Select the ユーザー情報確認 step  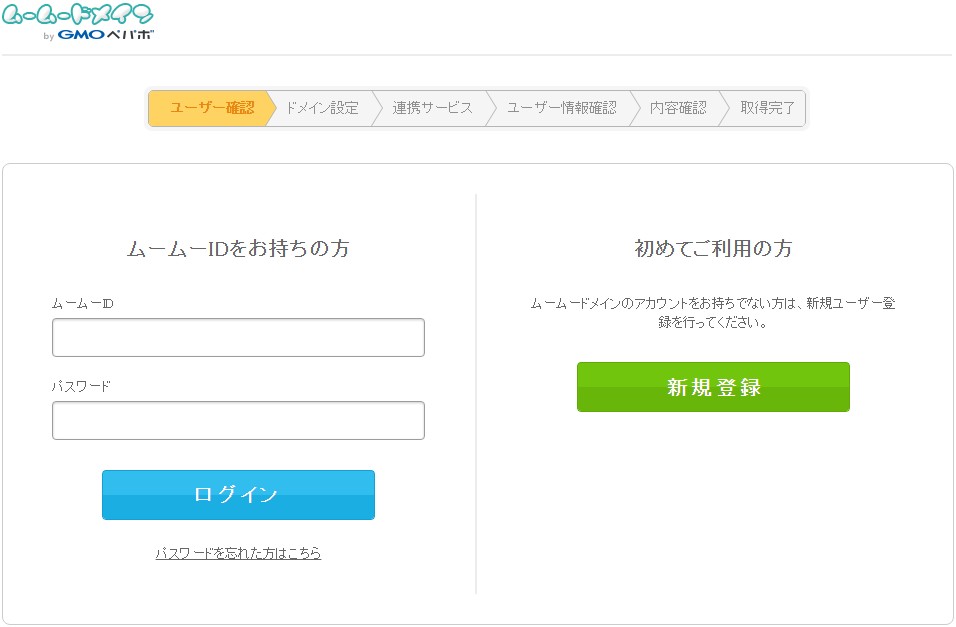[562, 107]
